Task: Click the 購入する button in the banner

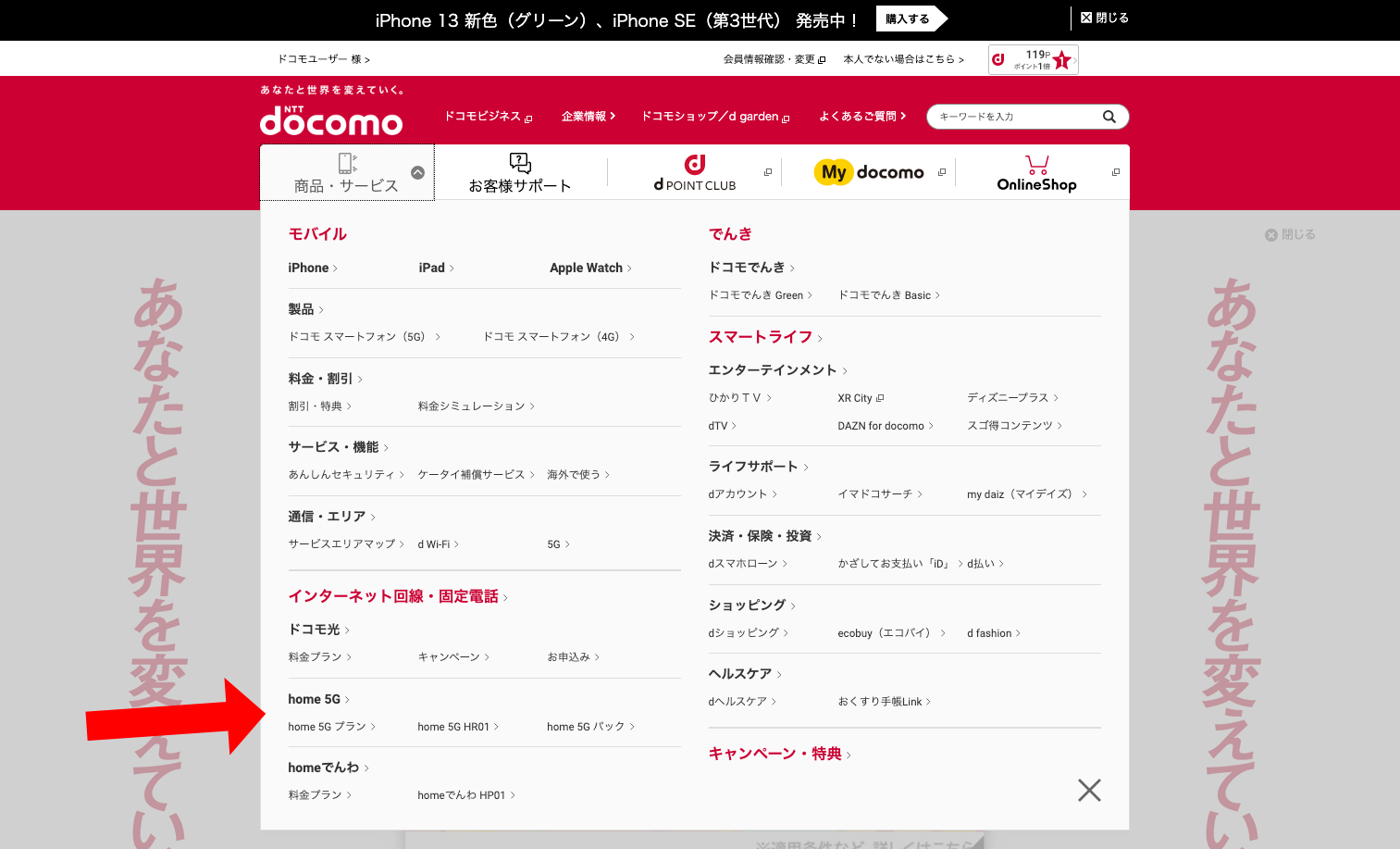Action: pyautogui.click(x=908, y=19)
